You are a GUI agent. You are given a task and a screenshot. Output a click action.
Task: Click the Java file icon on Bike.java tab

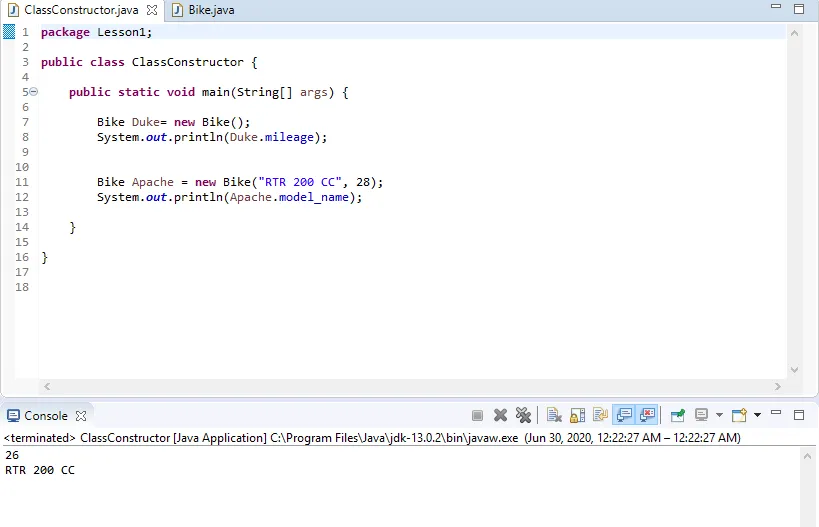coord(178,10)
